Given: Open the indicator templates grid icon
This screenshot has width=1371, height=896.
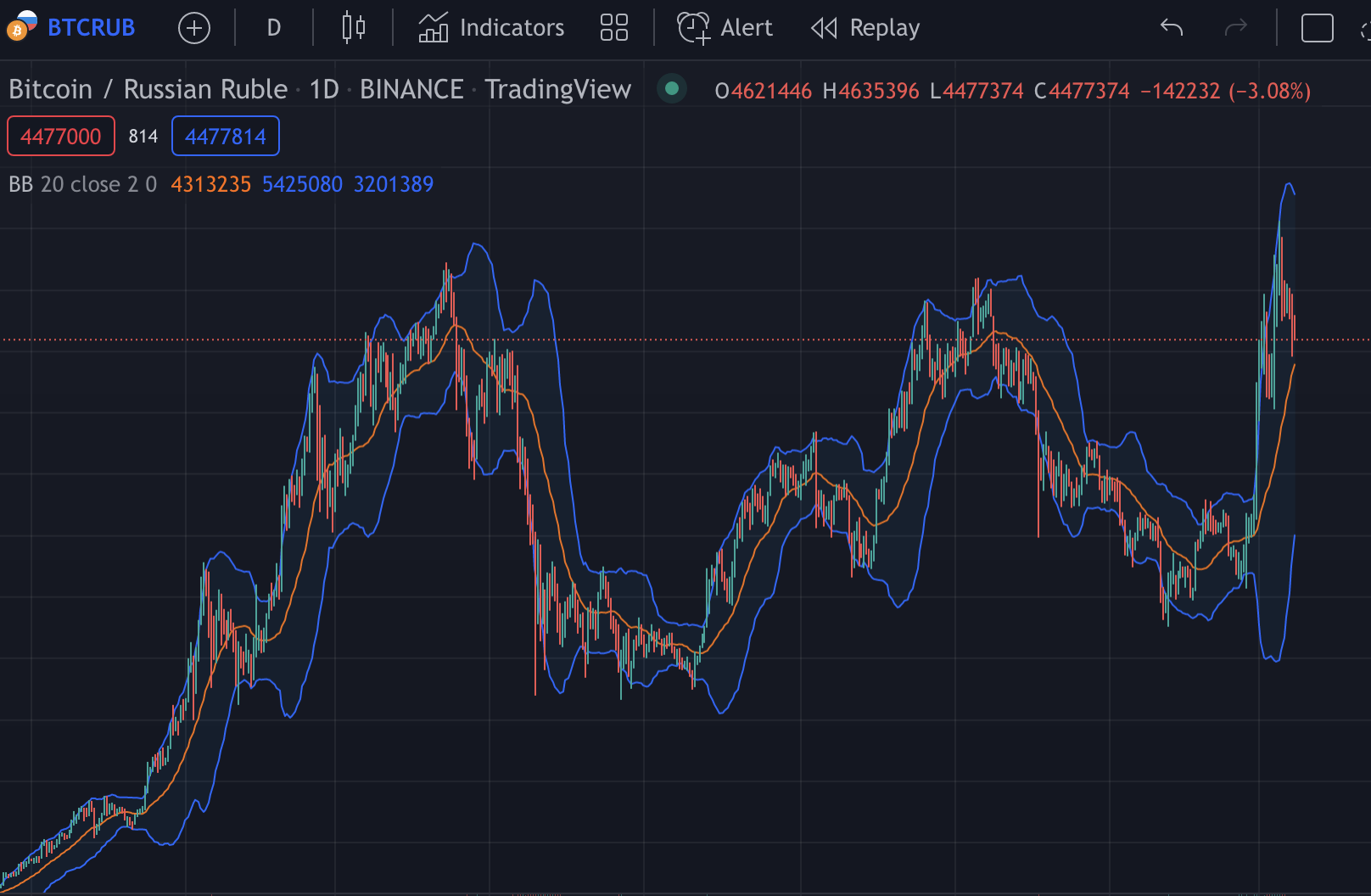Looking at the screenshot, I should pos(613,27).
